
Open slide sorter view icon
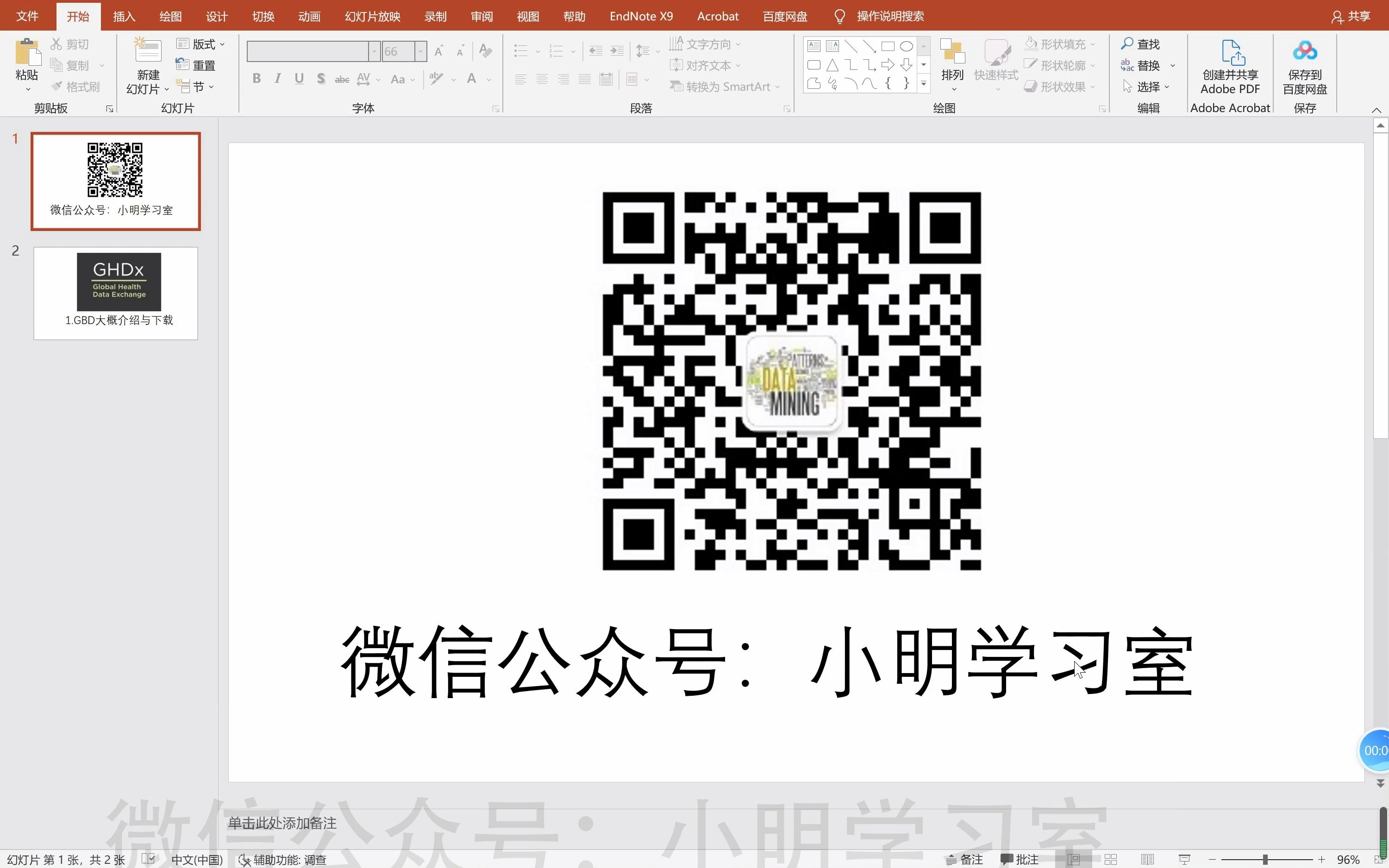(1111, 859)
